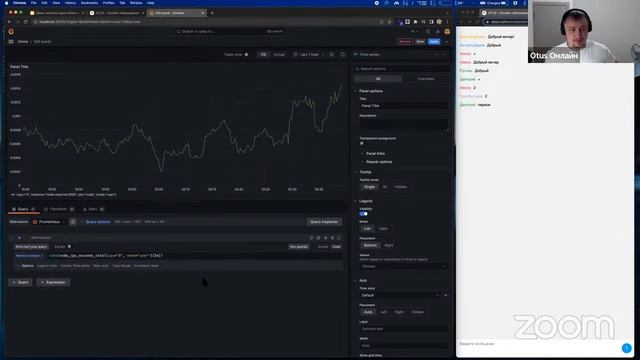The width and height of the screenshot is (640, 360).
Task: Expand the Repeat options section
Action: (x=379, y=162)
